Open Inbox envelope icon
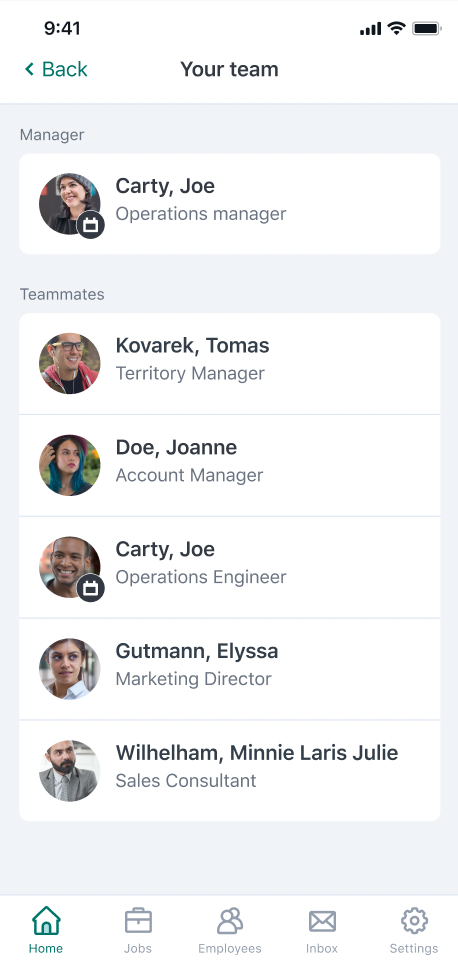This screenshot has height=976, width=458. point(322,921)
